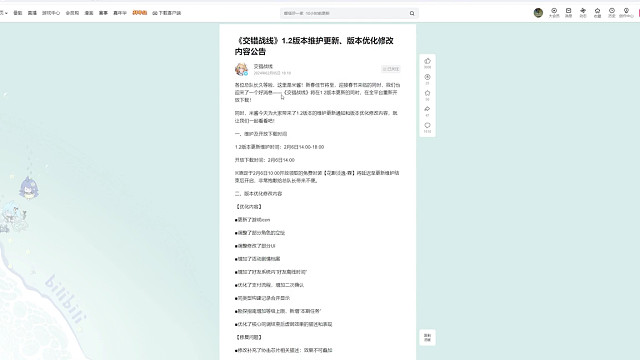The width and height of the screenshot is (640, 360).
Task: Click the 【优化内容】 section label
Action: (249, 207)
